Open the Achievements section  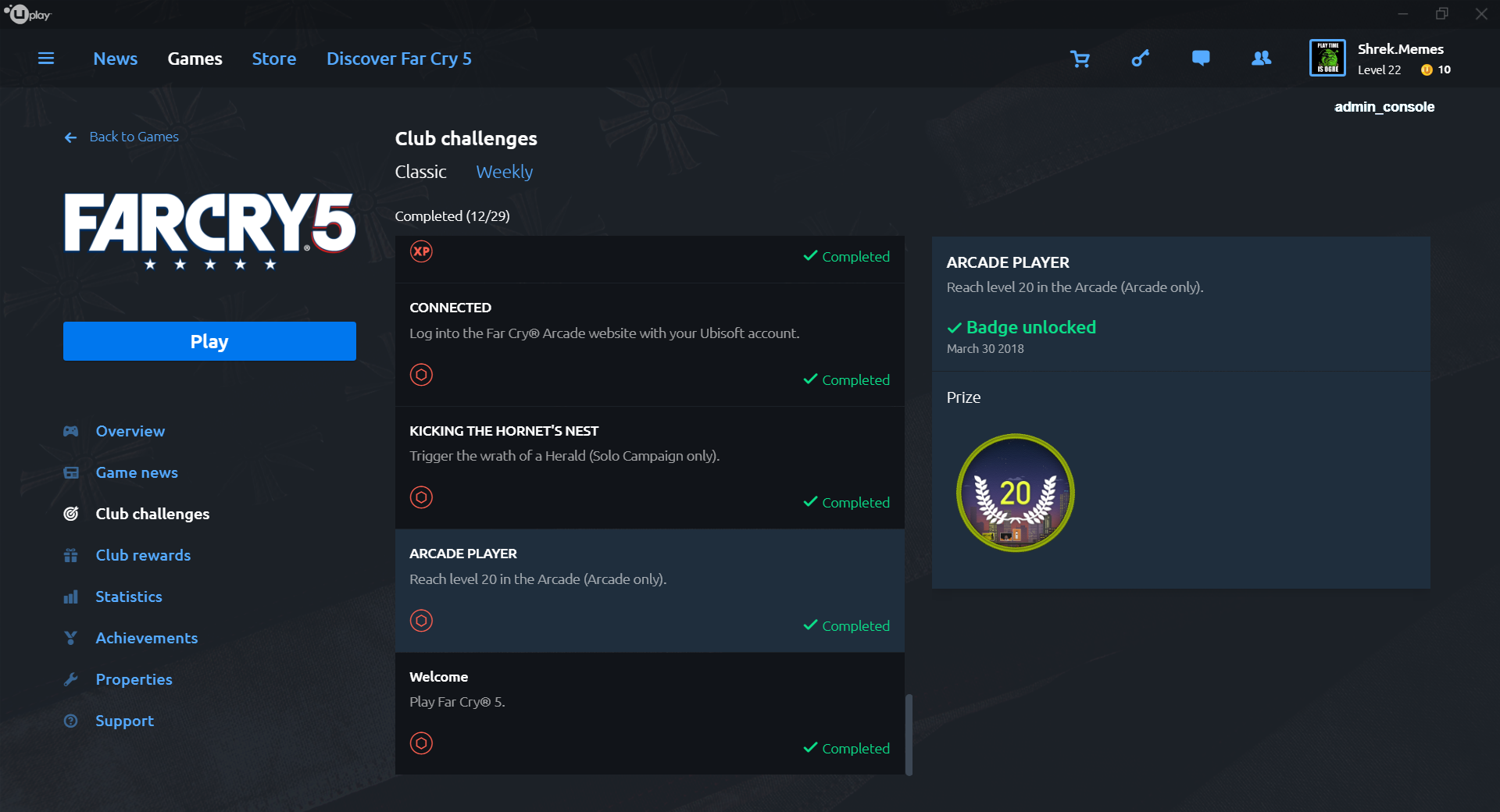(147, 638)
